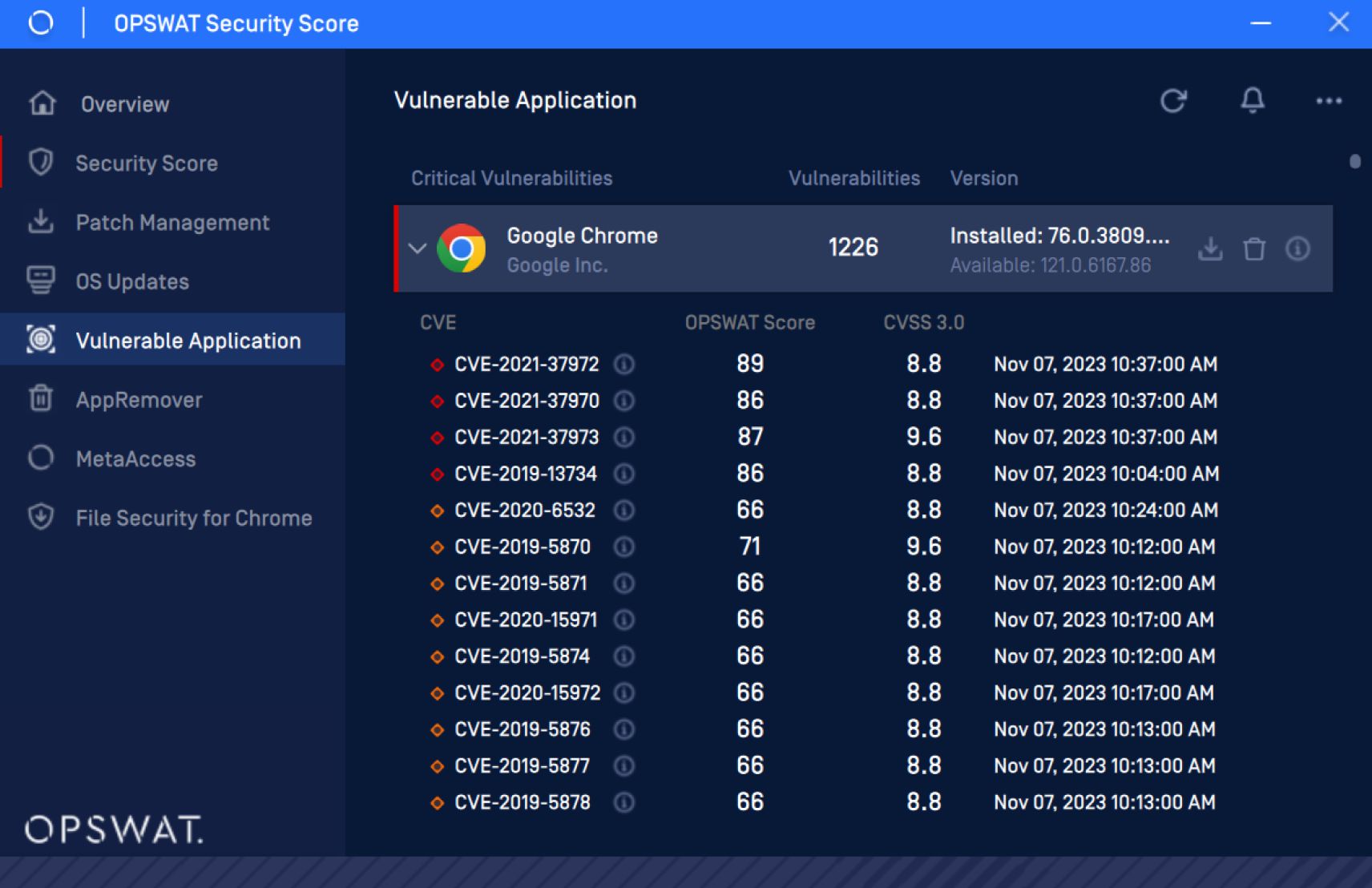
Task: Click the Security Score shield icon
Action: click(41, 162)
